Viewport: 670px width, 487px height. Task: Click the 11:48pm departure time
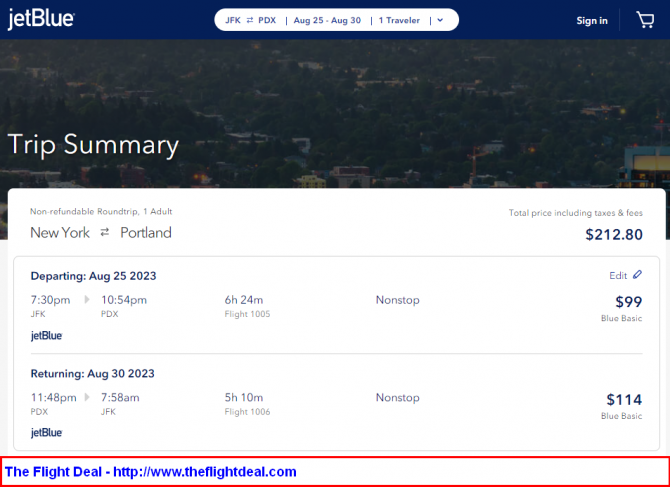[x=53, y=398]
